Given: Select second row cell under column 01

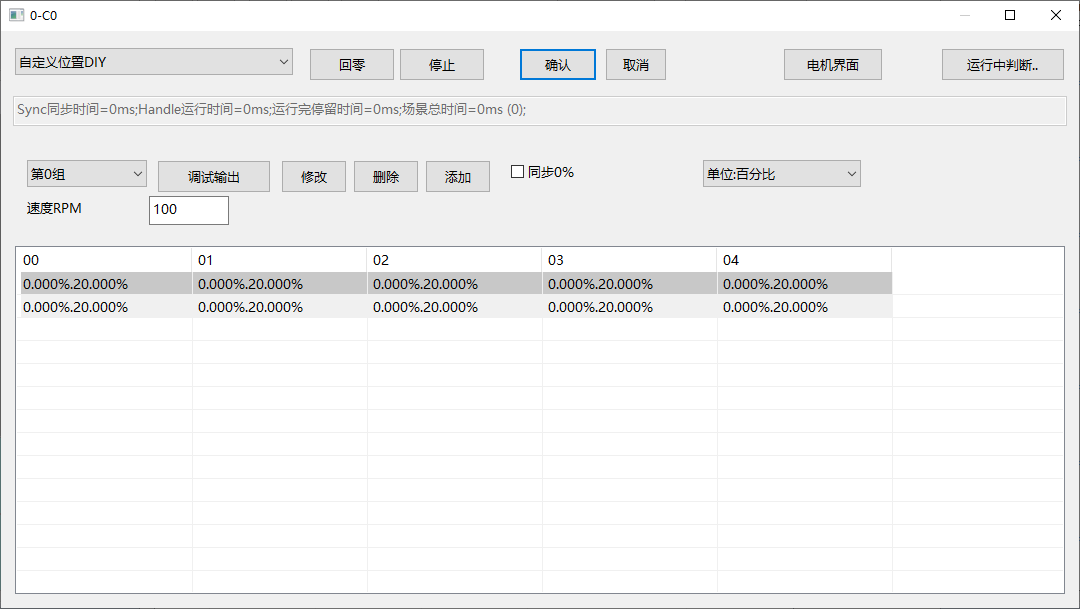Looking at the screenshot, I should coord(280,307).
